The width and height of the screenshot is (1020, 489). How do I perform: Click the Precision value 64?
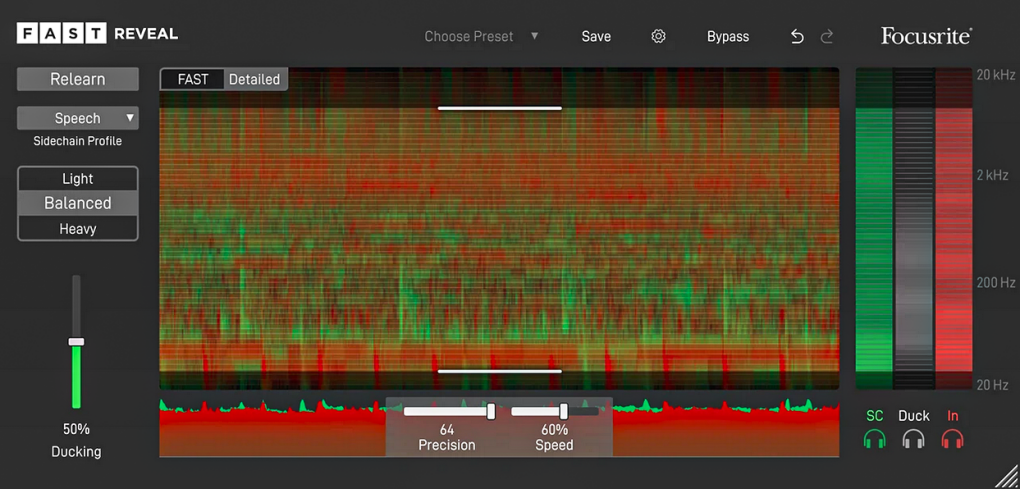446,430
